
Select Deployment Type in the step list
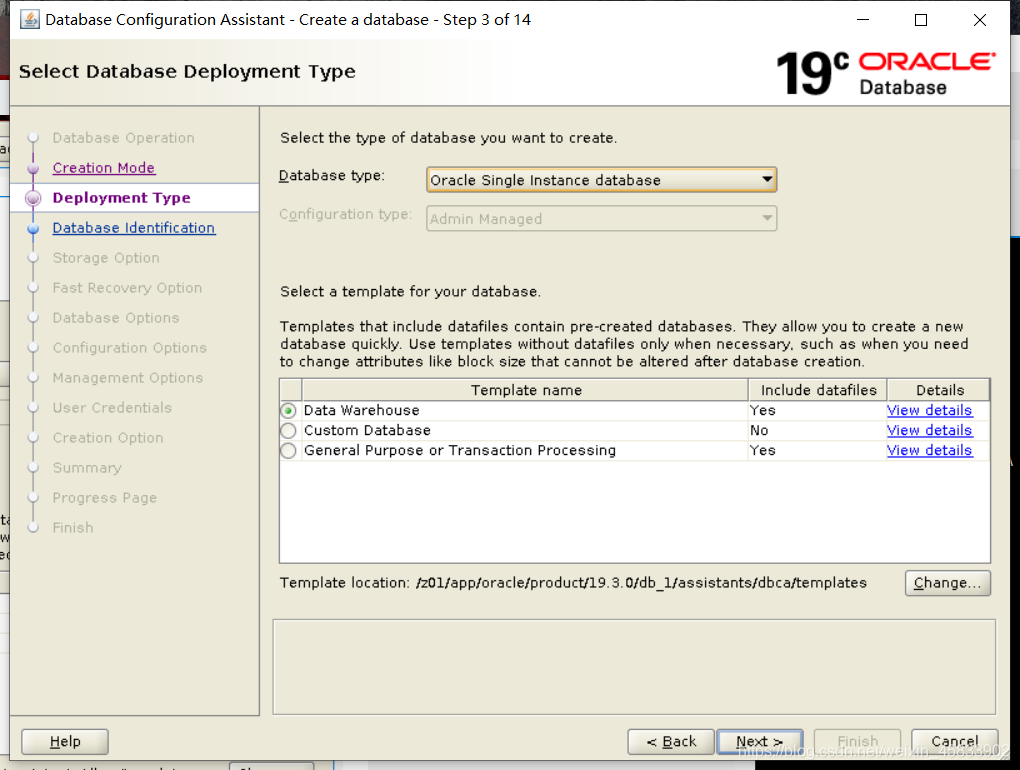(122, 198)
